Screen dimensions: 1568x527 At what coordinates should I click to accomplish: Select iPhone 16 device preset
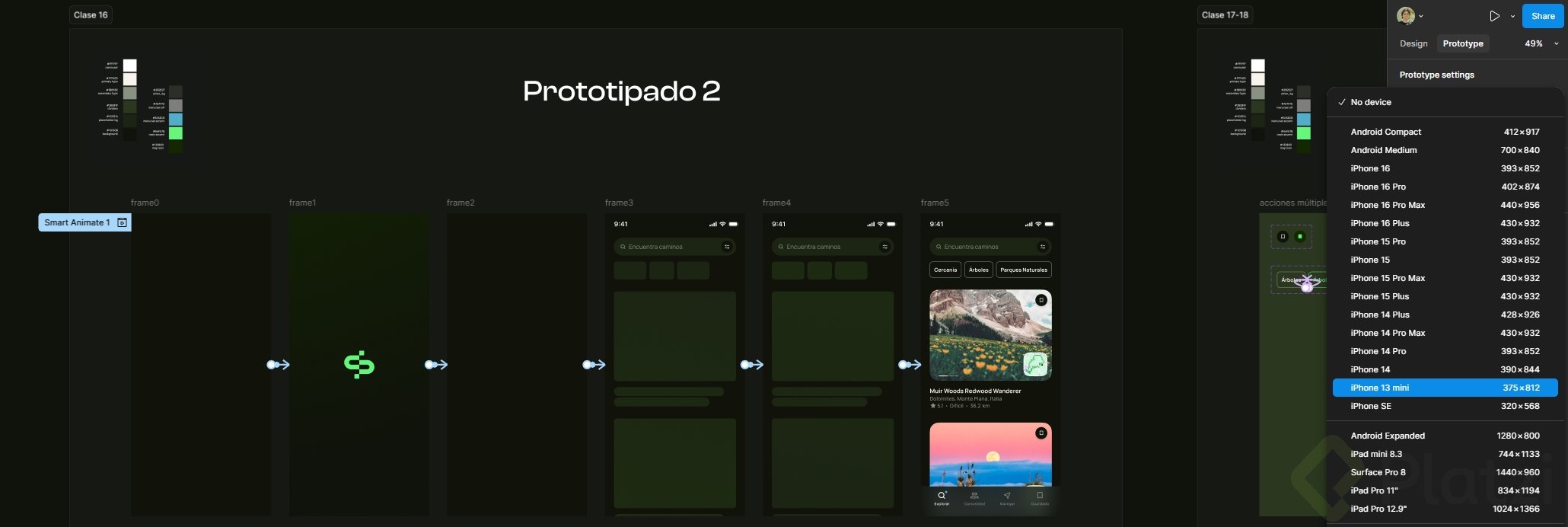tap(1445, 168)
